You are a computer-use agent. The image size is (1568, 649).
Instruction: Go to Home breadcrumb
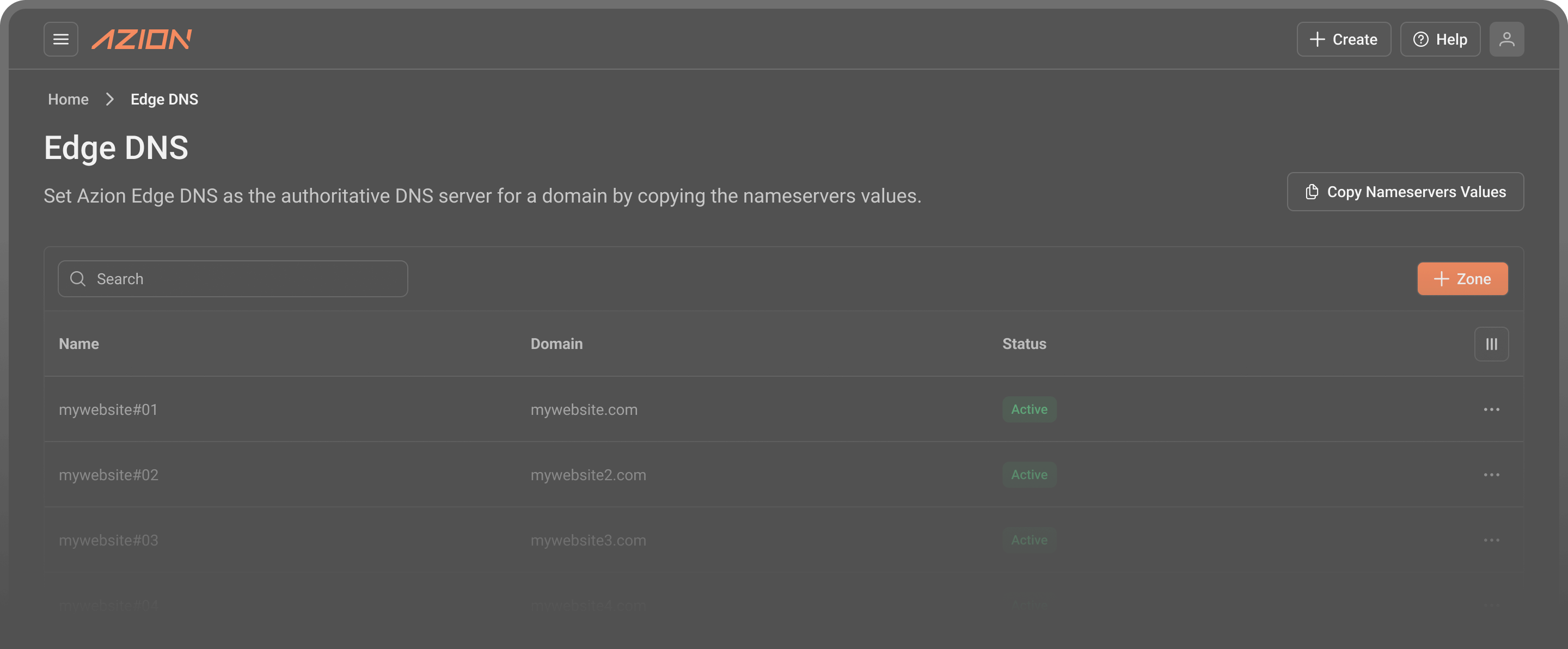(x=68, y=99)
